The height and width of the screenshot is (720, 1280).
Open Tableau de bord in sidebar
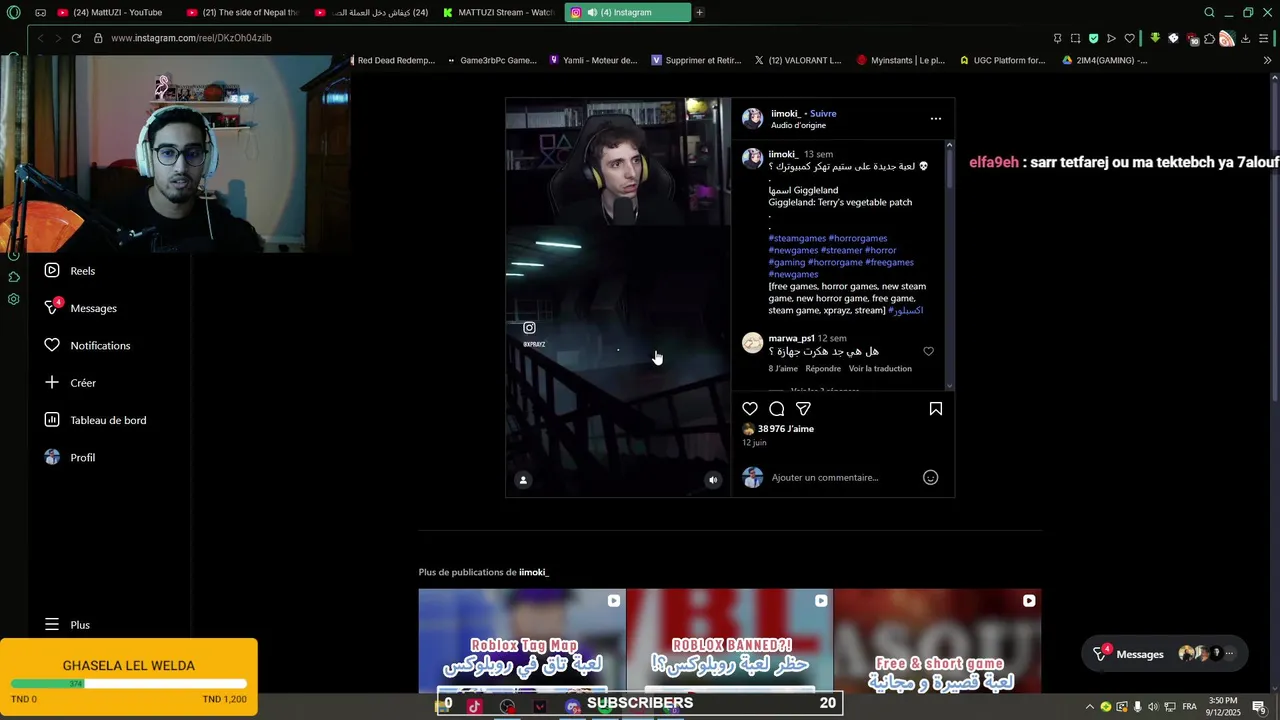point(95,420)
